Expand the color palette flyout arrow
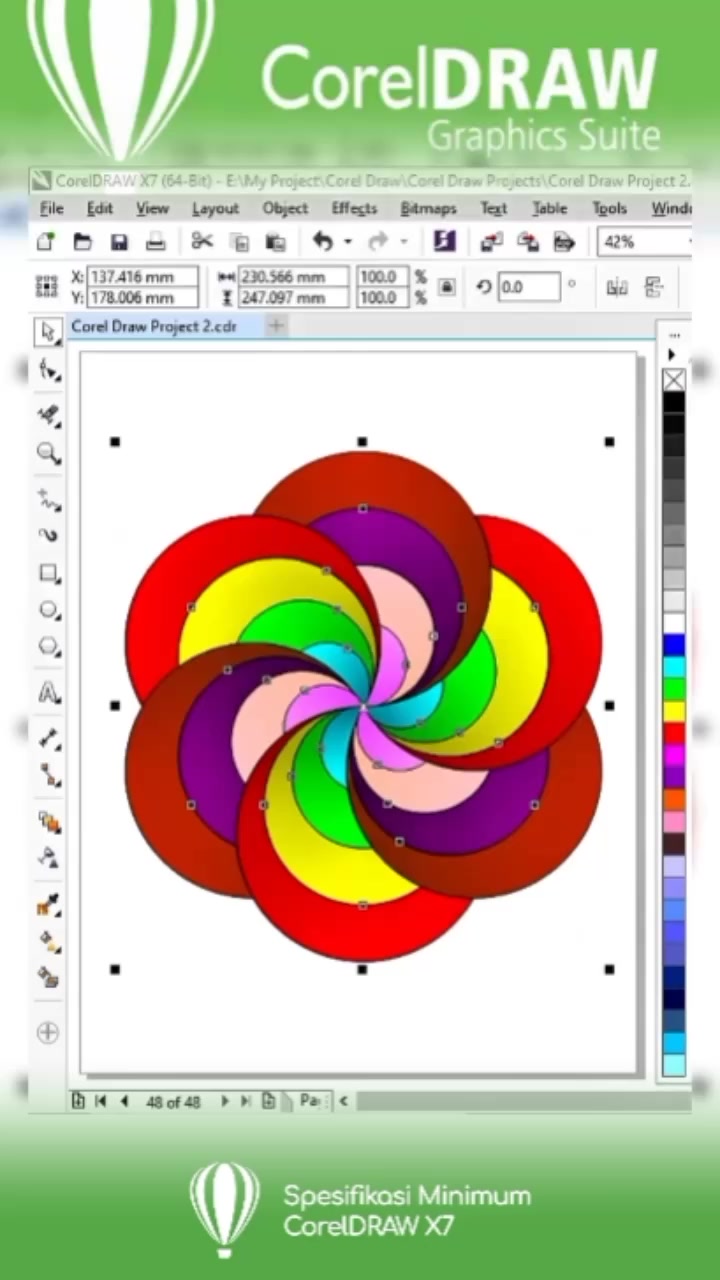Image resolution: width=720 pixels, height=1280 pixels. [x=672, y=354]
